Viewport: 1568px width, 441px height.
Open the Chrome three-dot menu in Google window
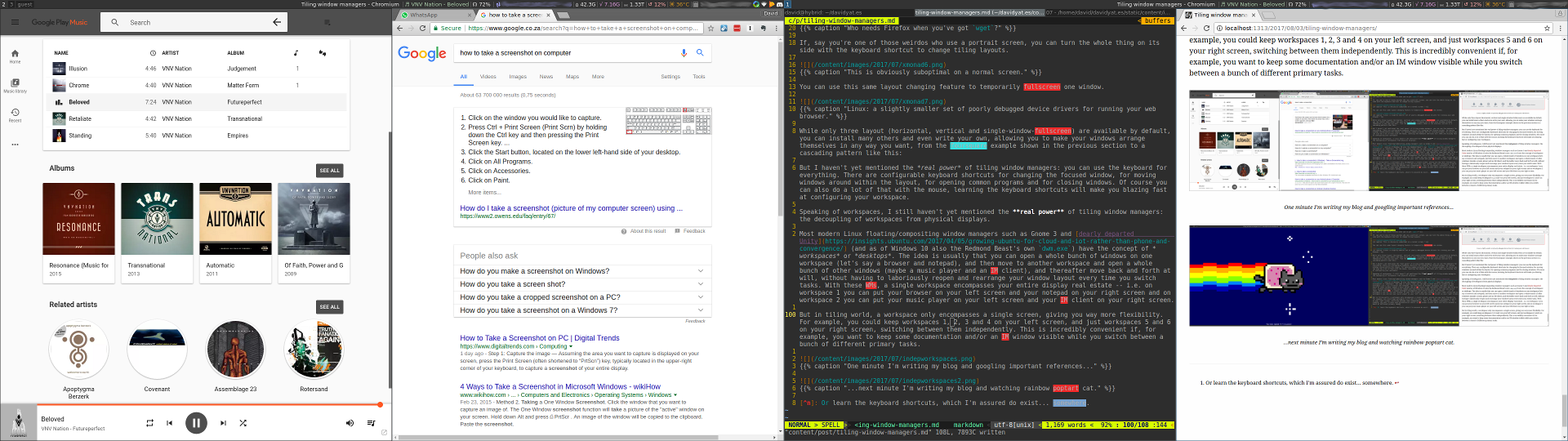coord(776,28)
